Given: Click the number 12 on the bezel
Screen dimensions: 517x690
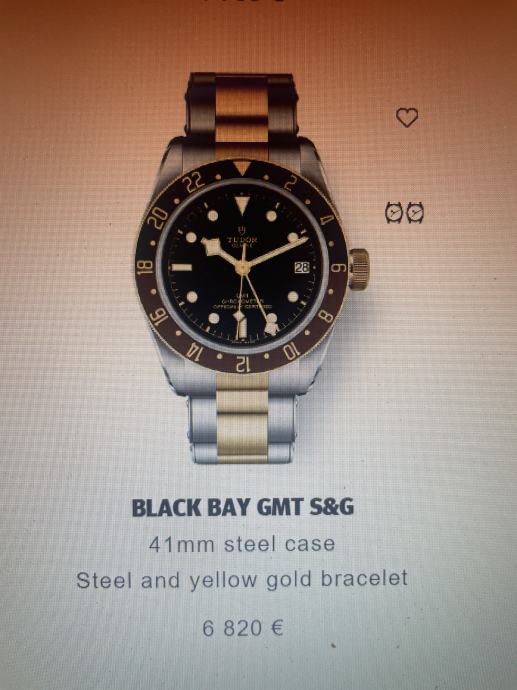Looking at the screenshot, I should tap(242, 363).
